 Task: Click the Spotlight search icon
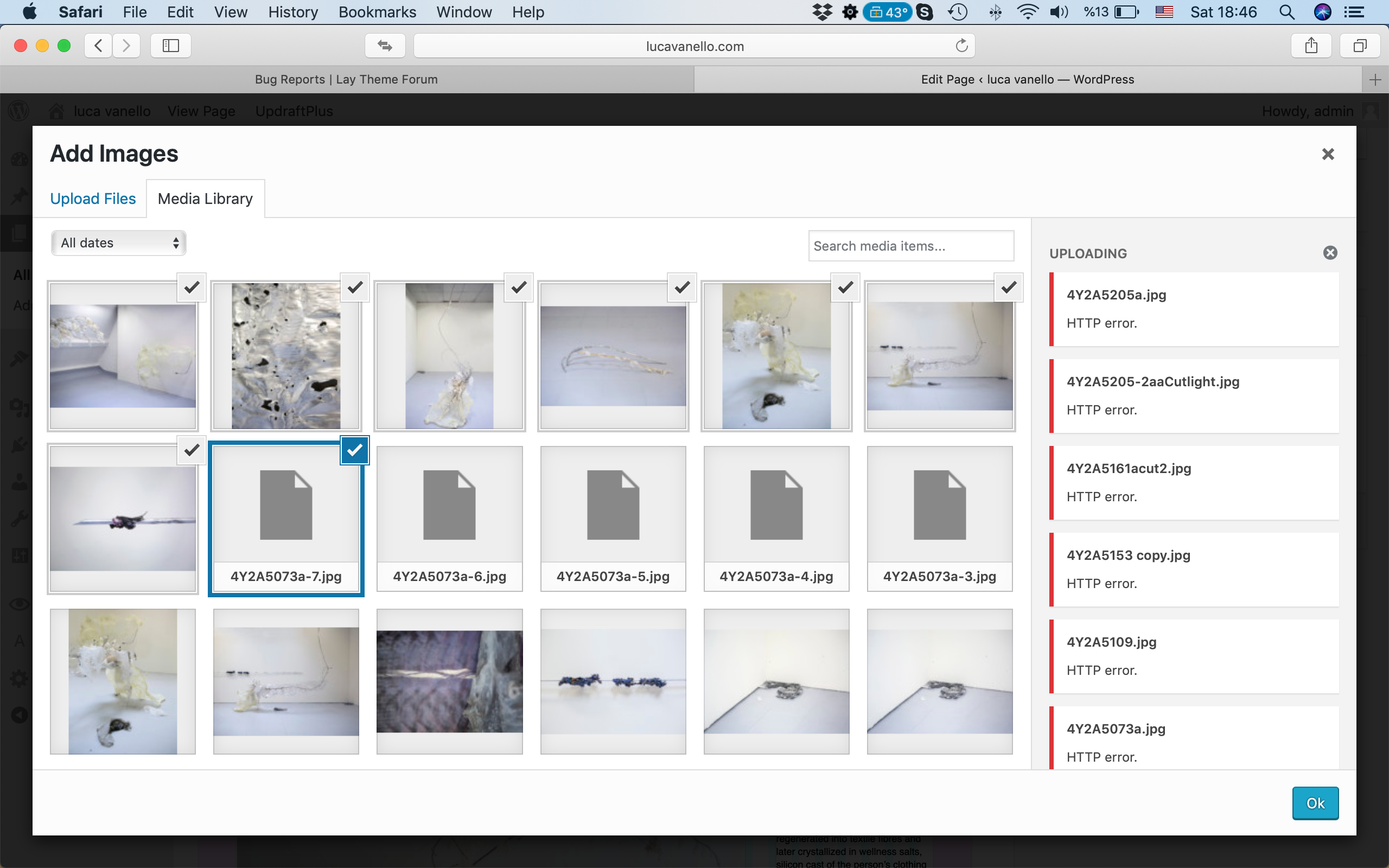click(1286, 12)
